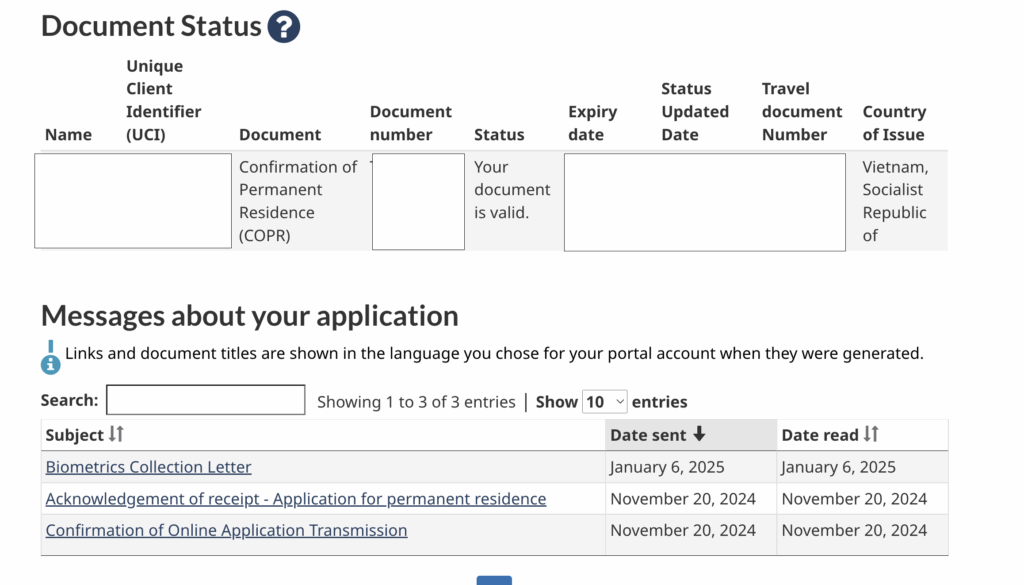This screenshot has width=1024, height=585.
Task: Click 'Document number' column header
Action: 411,123
